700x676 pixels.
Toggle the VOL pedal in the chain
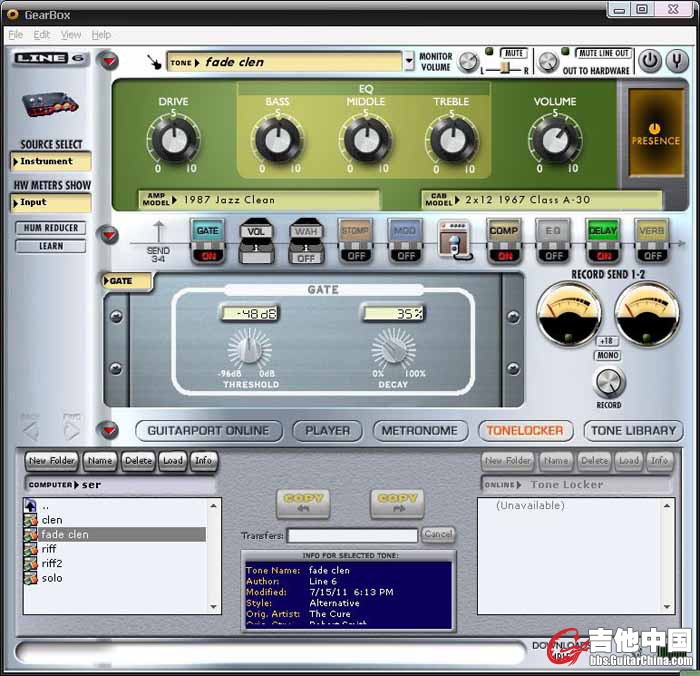(256, 242)
